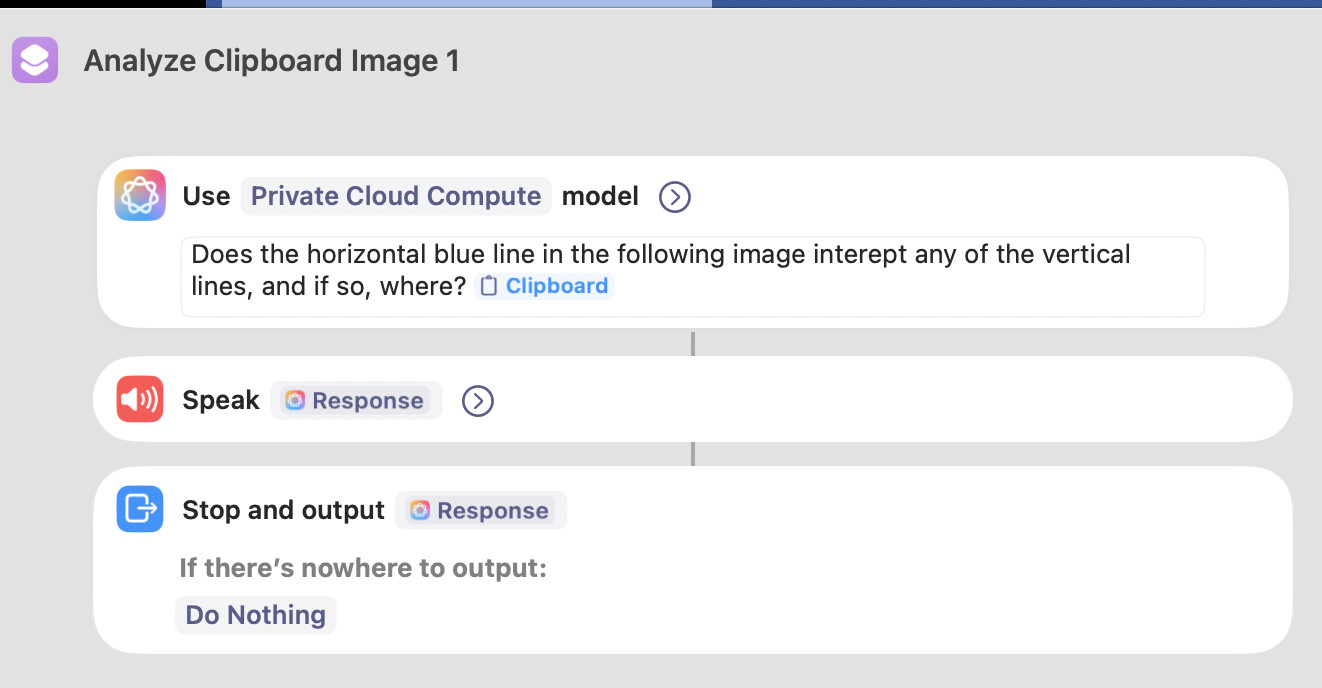Click the light blue tab at window top
Image resolution: width=1322 pixels, height=688 pixels.
(466, 4)
